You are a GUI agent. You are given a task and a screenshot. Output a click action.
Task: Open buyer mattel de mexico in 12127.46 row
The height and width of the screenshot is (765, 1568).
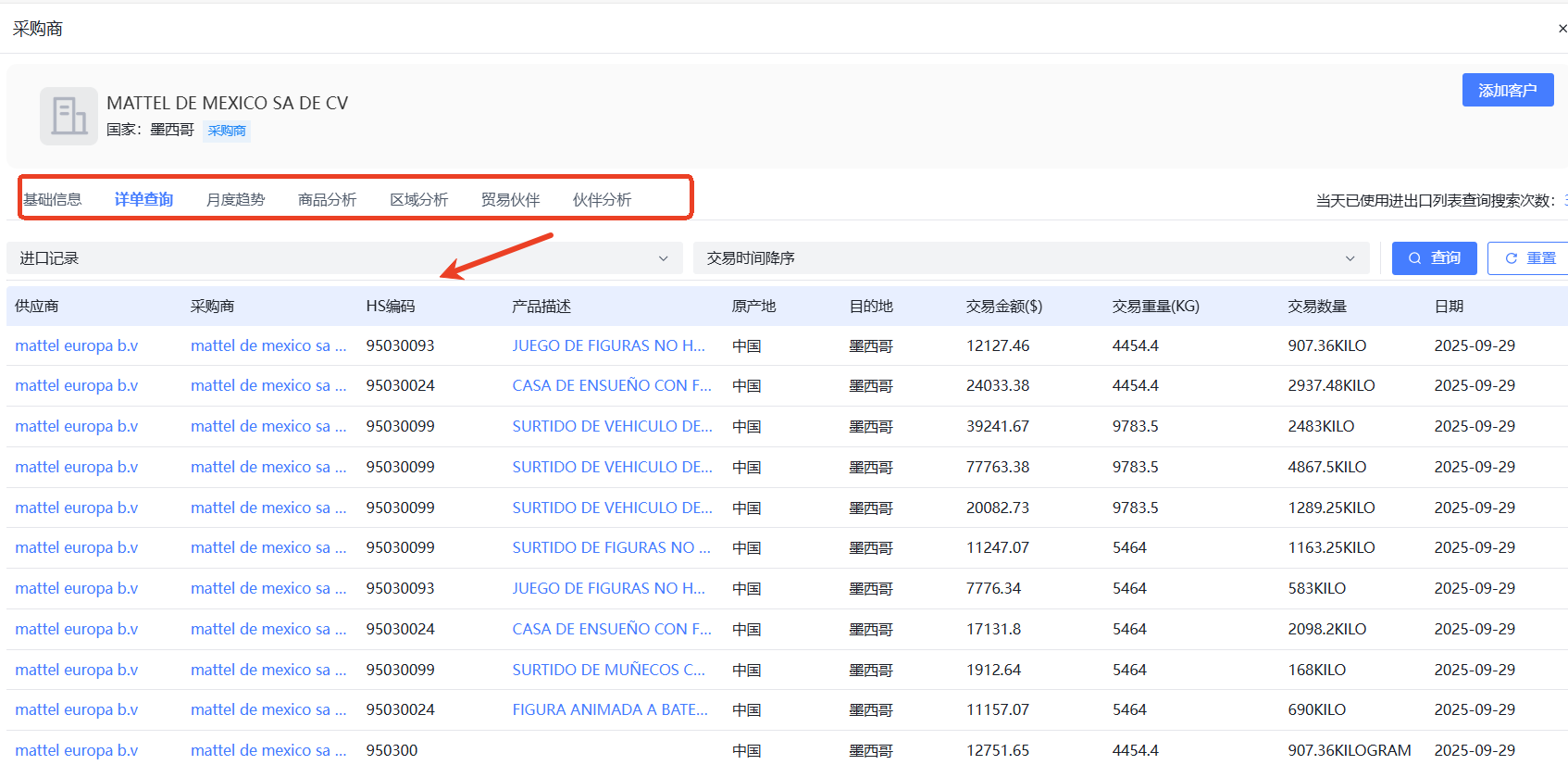point(268,345)
